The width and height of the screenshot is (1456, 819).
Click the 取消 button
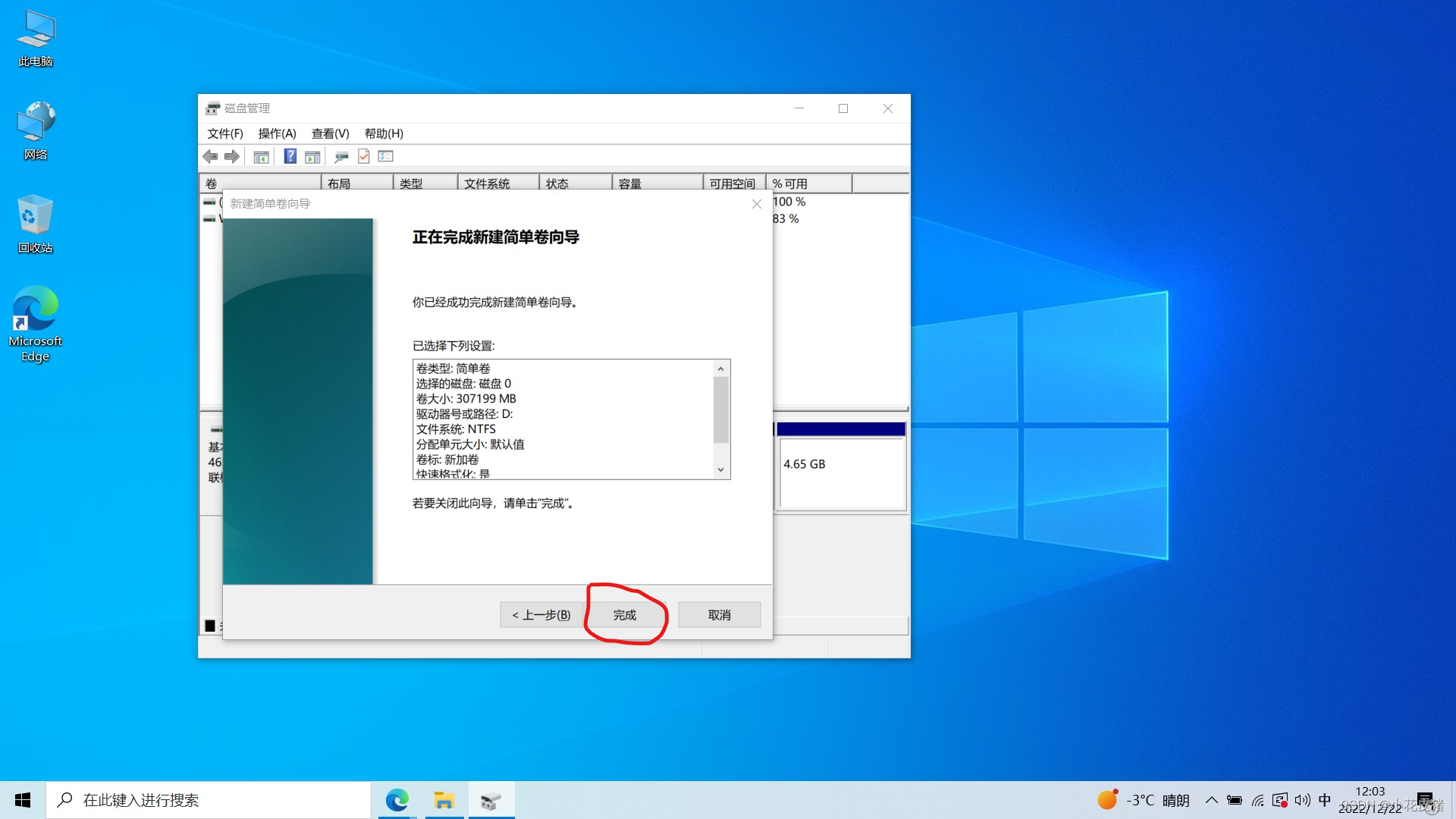(x=719, y=615)
